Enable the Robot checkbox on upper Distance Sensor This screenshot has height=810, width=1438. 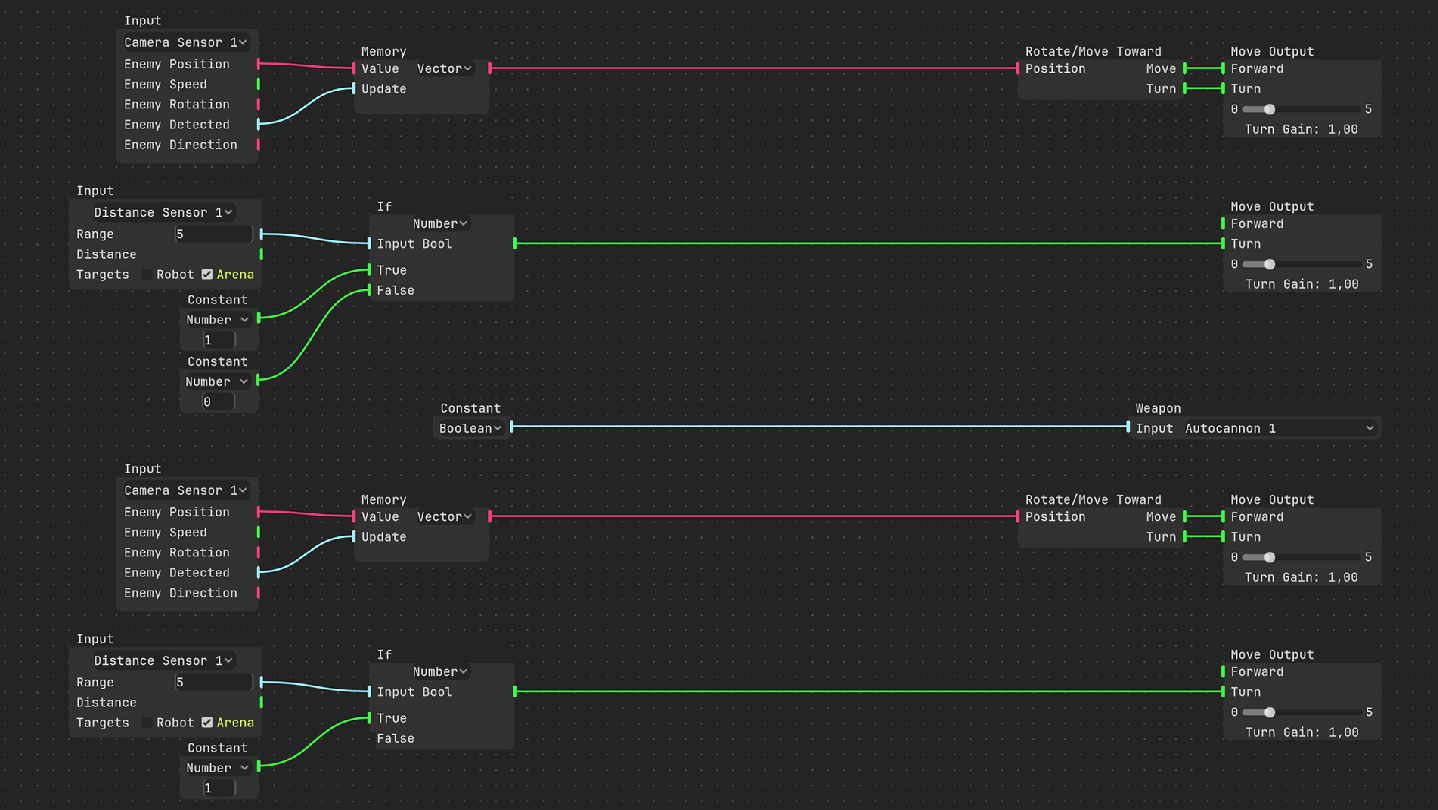coord(147,274)
